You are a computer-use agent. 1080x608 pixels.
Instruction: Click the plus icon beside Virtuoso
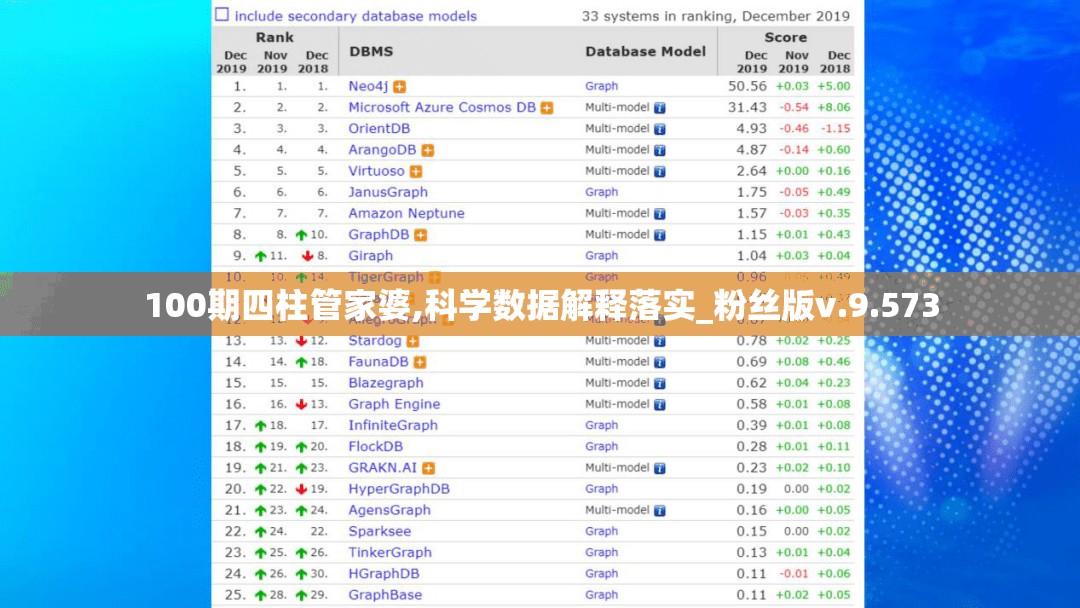pos(416,171)
